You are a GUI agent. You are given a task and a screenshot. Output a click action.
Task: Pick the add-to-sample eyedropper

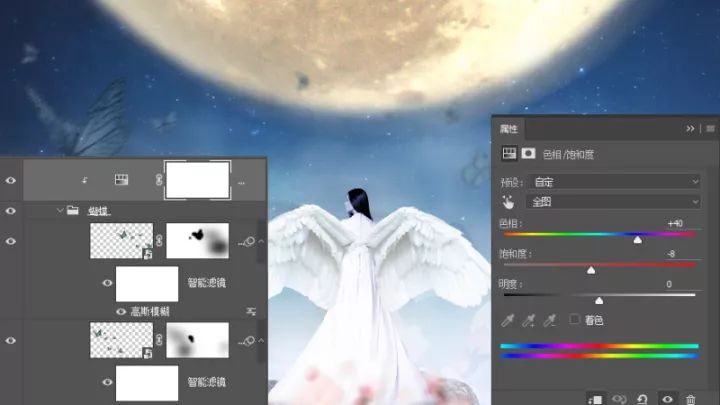tap(529, 320)
